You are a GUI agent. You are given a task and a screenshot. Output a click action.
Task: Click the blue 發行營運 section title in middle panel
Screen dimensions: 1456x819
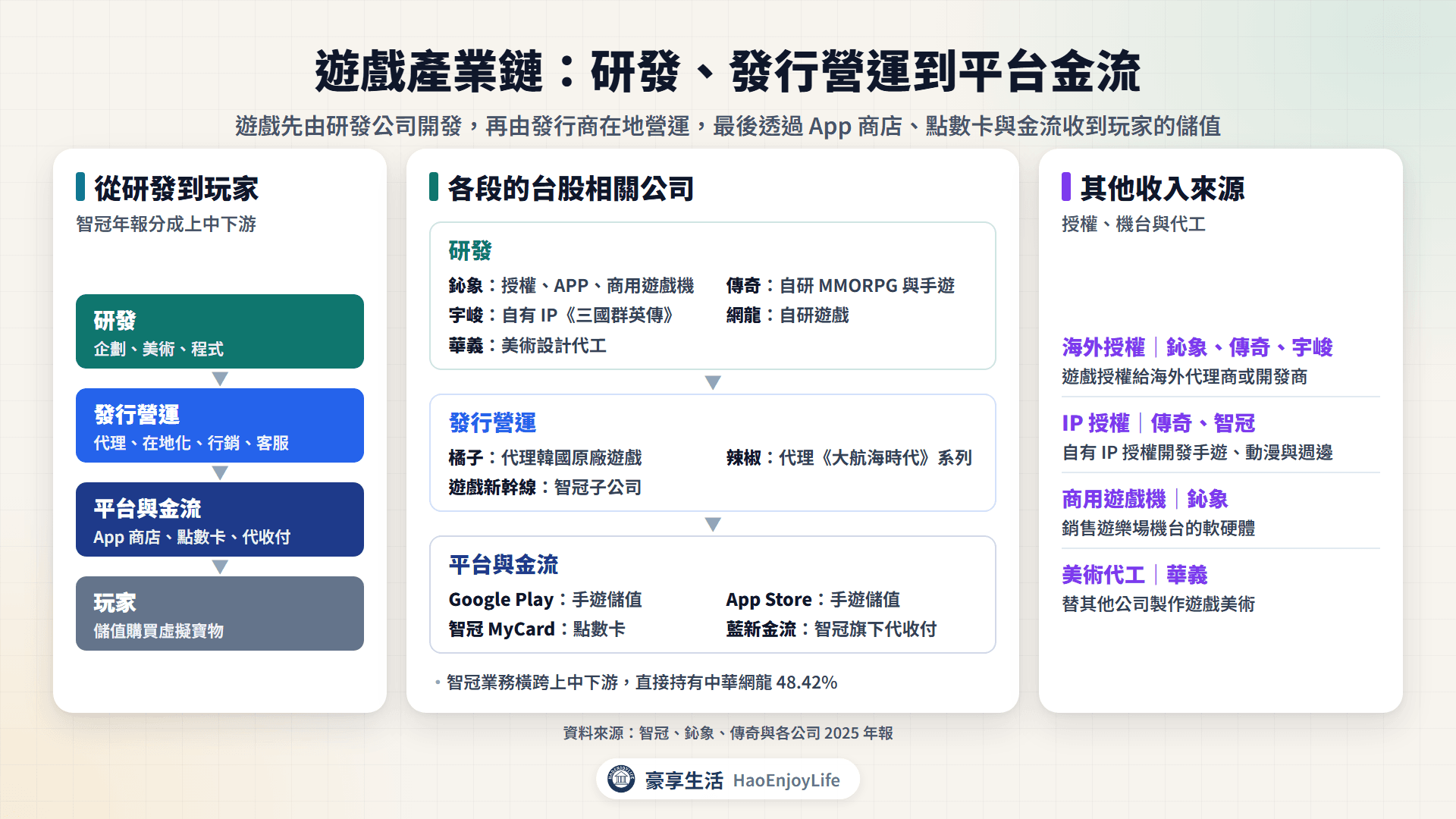492,422
